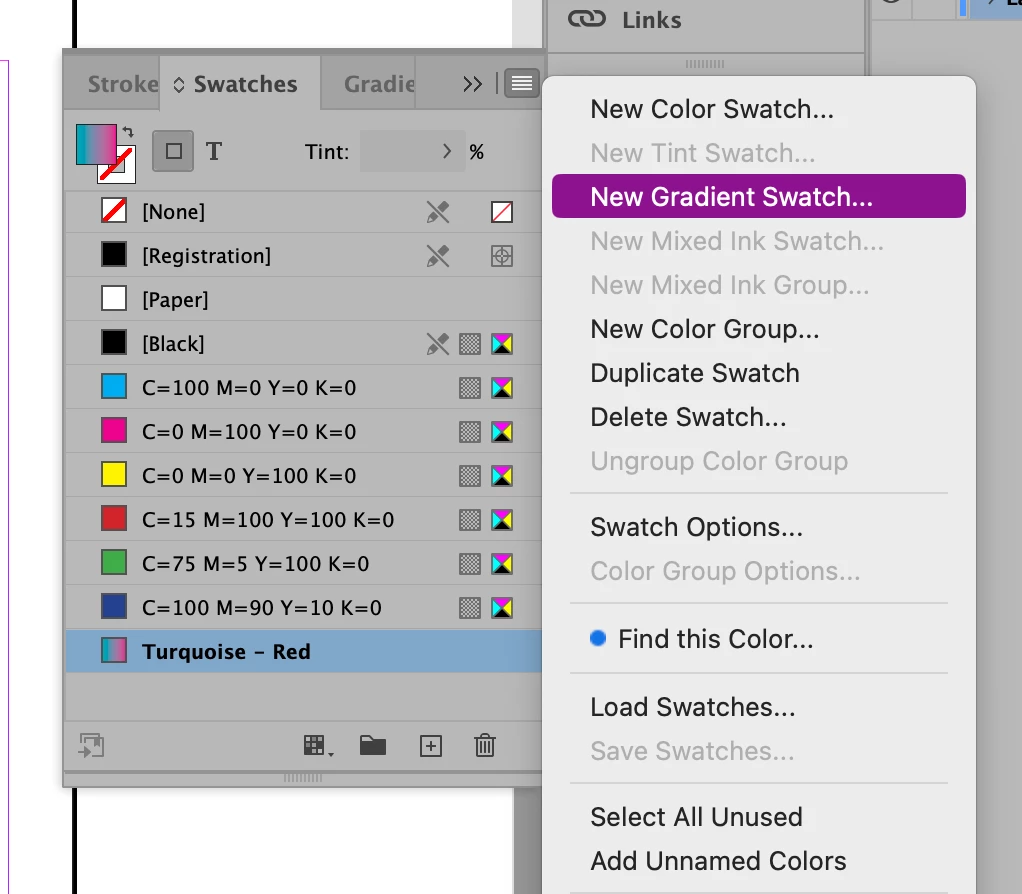Open the Show swatch kinds grid menu
Viewport: 1022px width, 894px height.
coord(318,746)
